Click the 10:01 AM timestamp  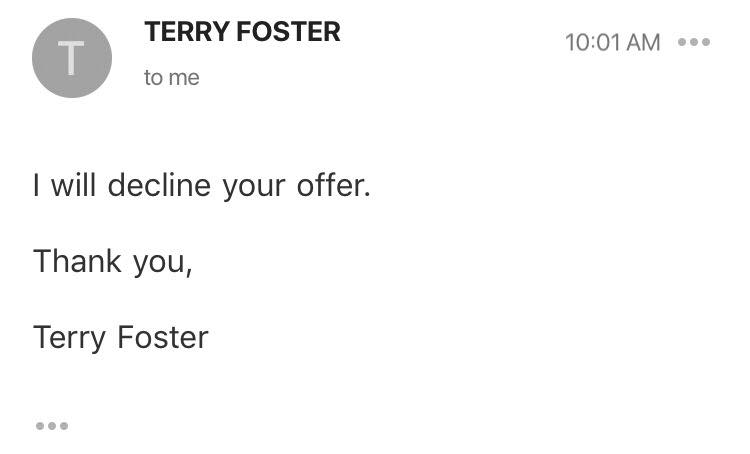click(612, 42)
